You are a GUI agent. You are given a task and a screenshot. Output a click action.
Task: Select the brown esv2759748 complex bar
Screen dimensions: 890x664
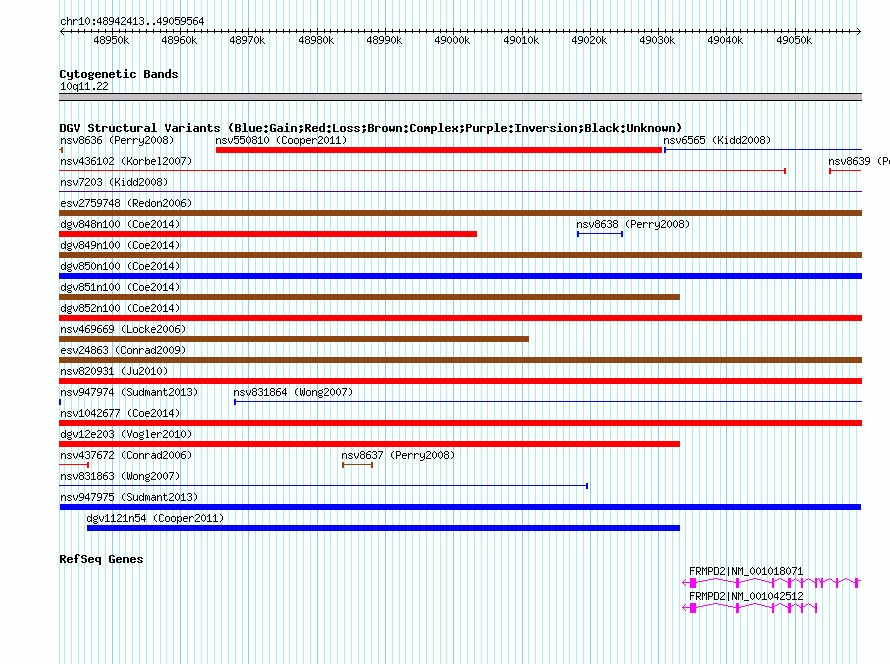pyautogui.click(x=460, y=213)
